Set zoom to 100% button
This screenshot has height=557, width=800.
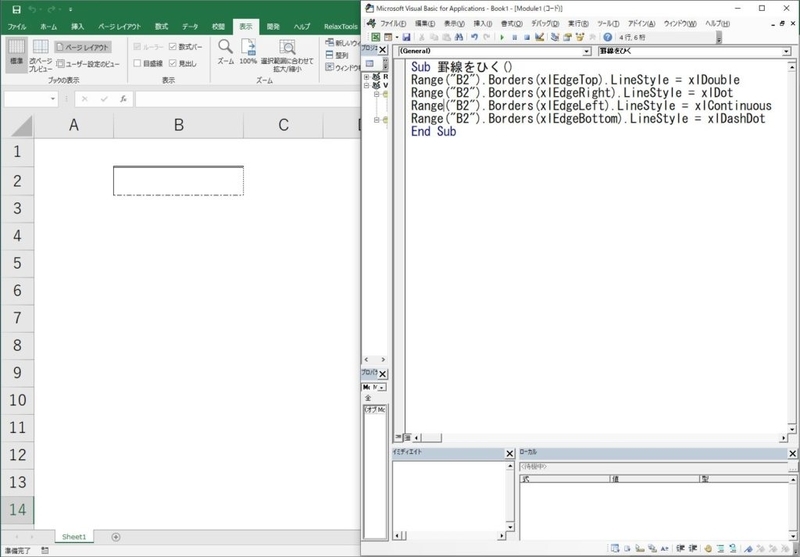tap(248, 52)
